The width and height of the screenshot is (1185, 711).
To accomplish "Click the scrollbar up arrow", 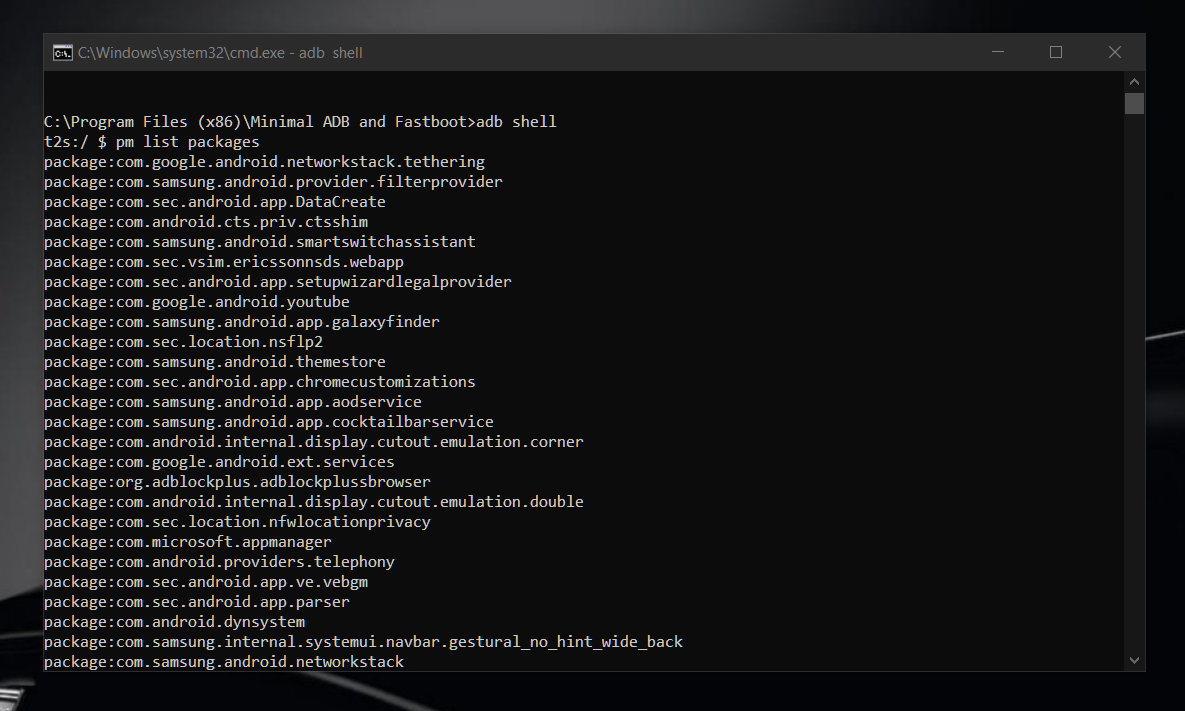I will point(1134,81).
